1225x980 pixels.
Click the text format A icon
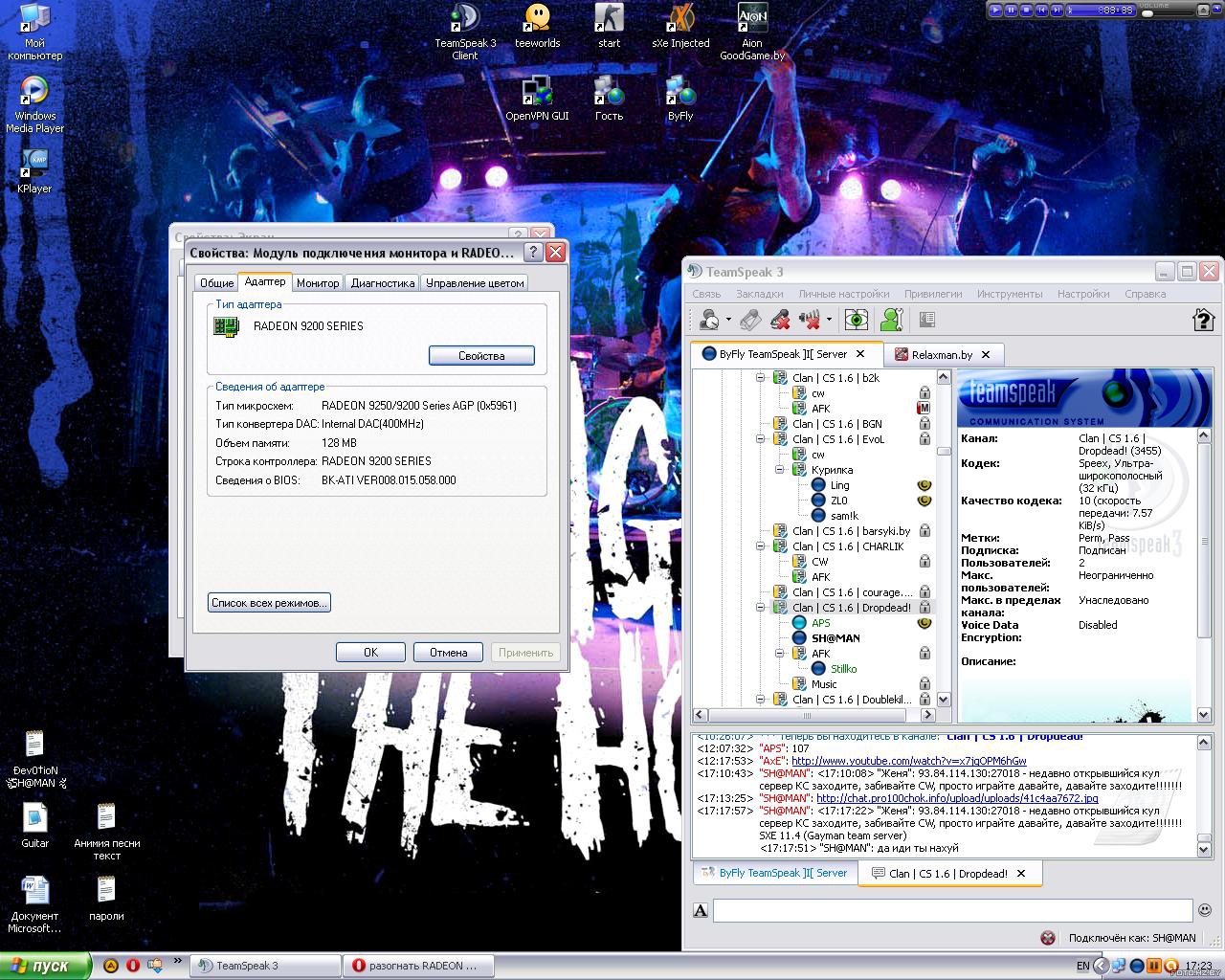701,910
